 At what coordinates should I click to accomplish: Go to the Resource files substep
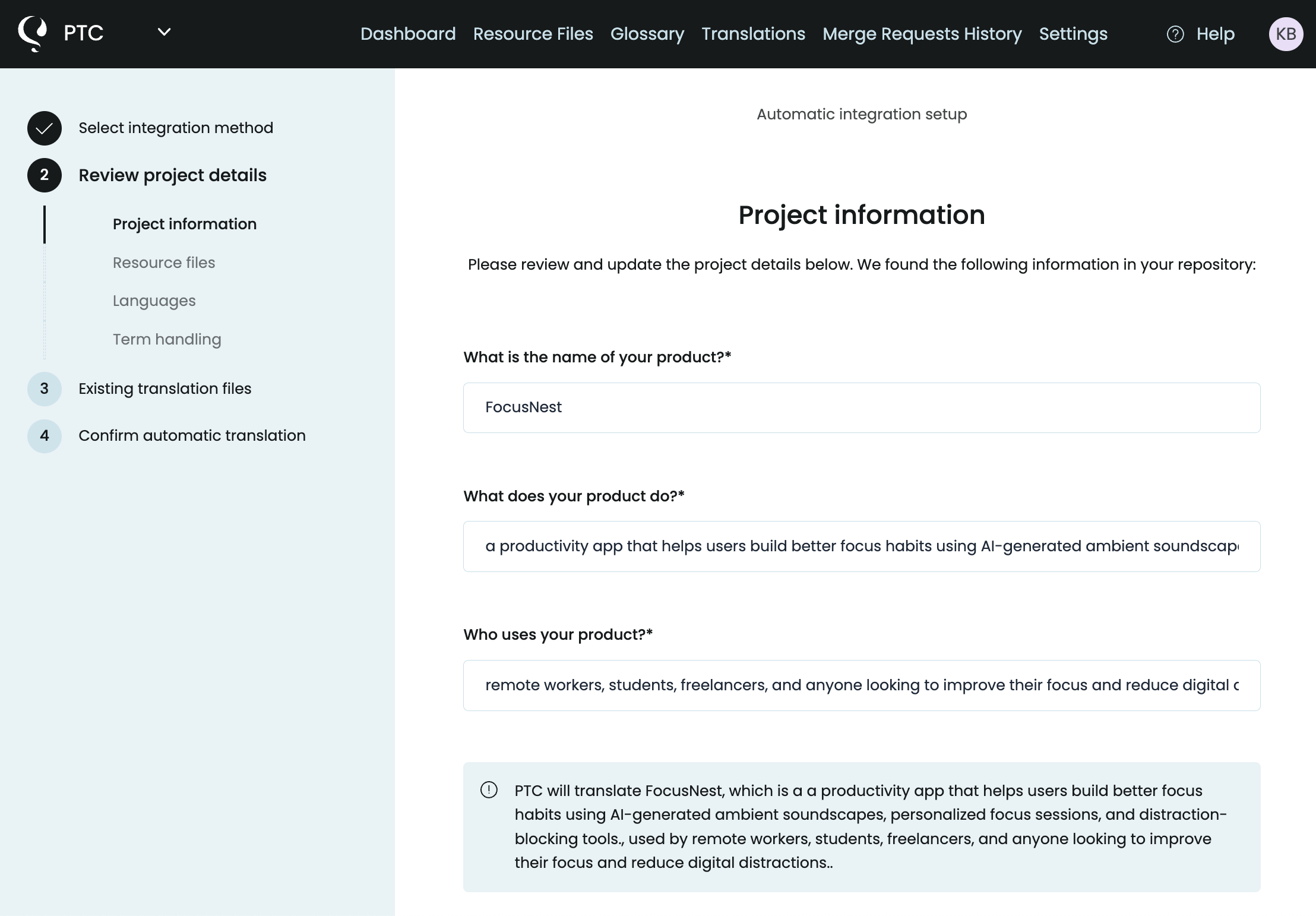pos(164,263)
